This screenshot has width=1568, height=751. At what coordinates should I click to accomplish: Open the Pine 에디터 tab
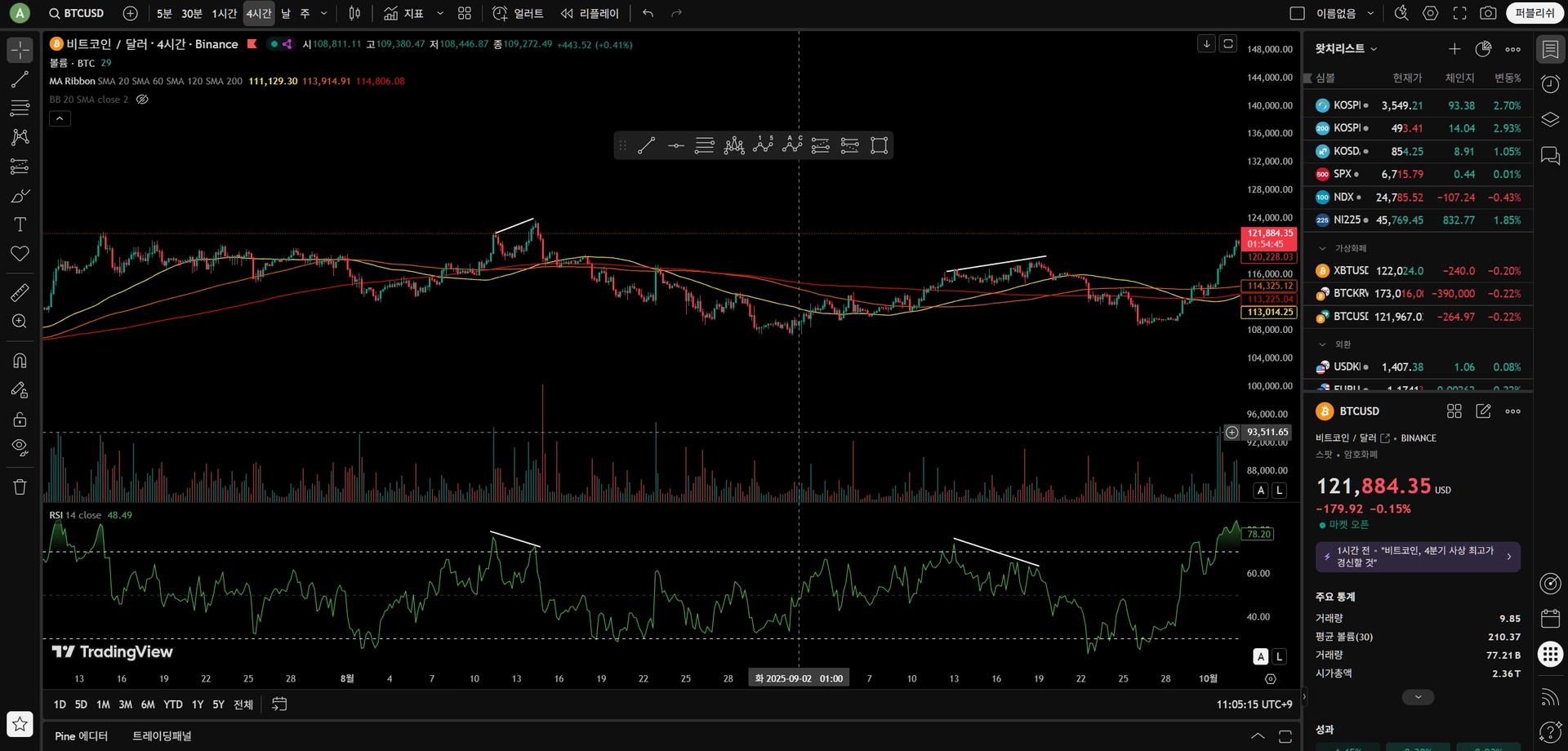click(x=81, y=735)
